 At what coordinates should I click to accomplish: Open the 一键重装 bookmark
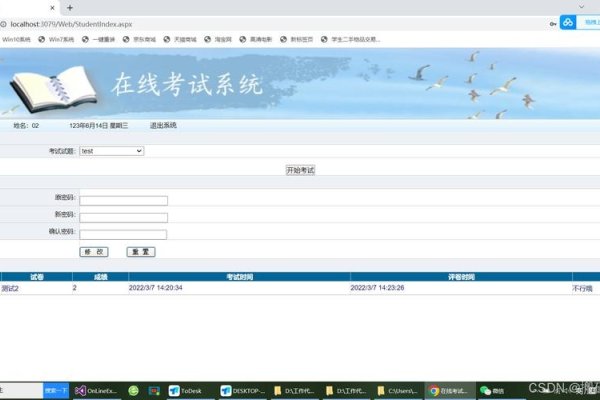pos(98,39)
